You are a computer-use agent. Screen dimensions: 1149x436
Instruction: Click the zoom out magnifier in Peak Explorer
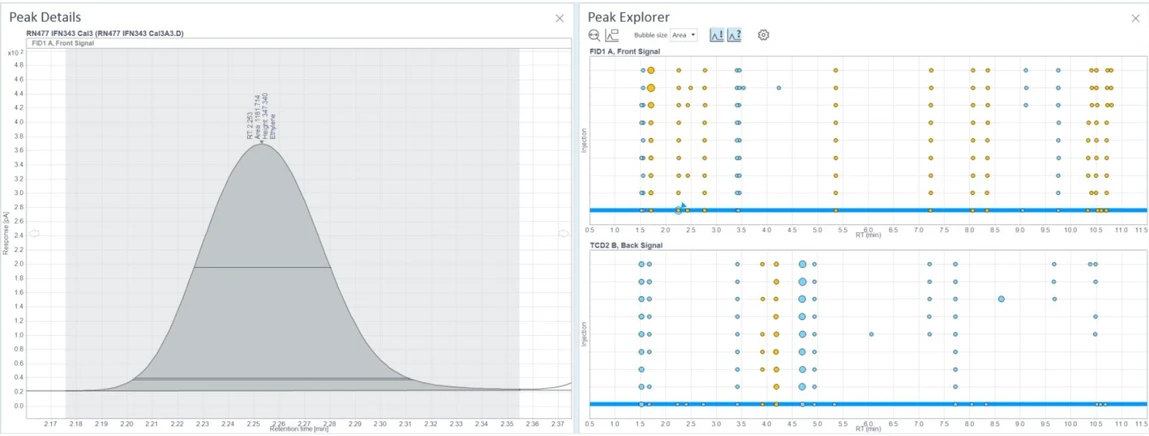pyautogui.click(x=594, y=35)
